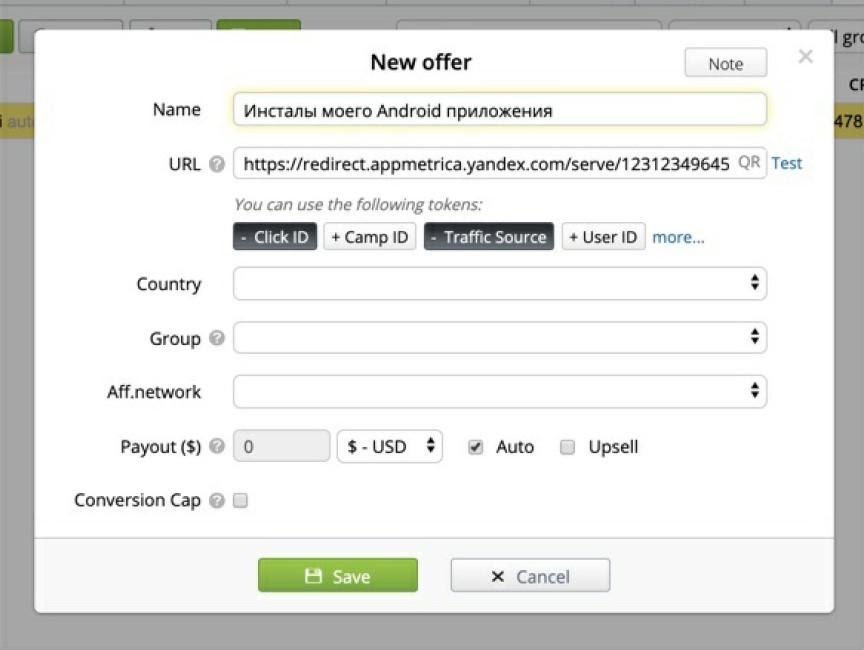Show the Group help tooltip icon
Image resolution: width=864 pixels, height=650 pixels.
tap(217, 338)
